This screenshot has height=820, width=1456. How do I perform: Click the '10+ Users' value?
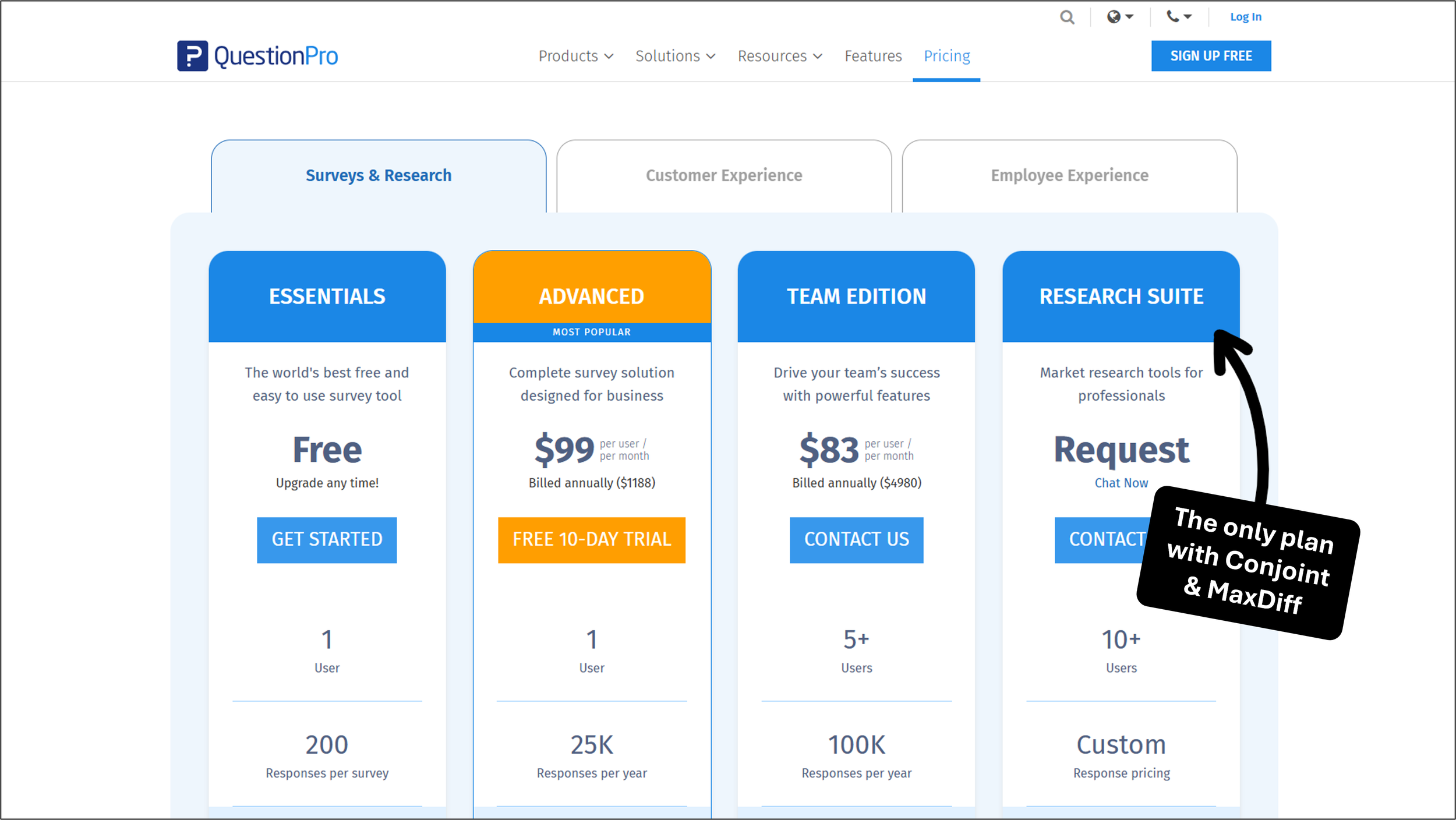pos(1121,651)
